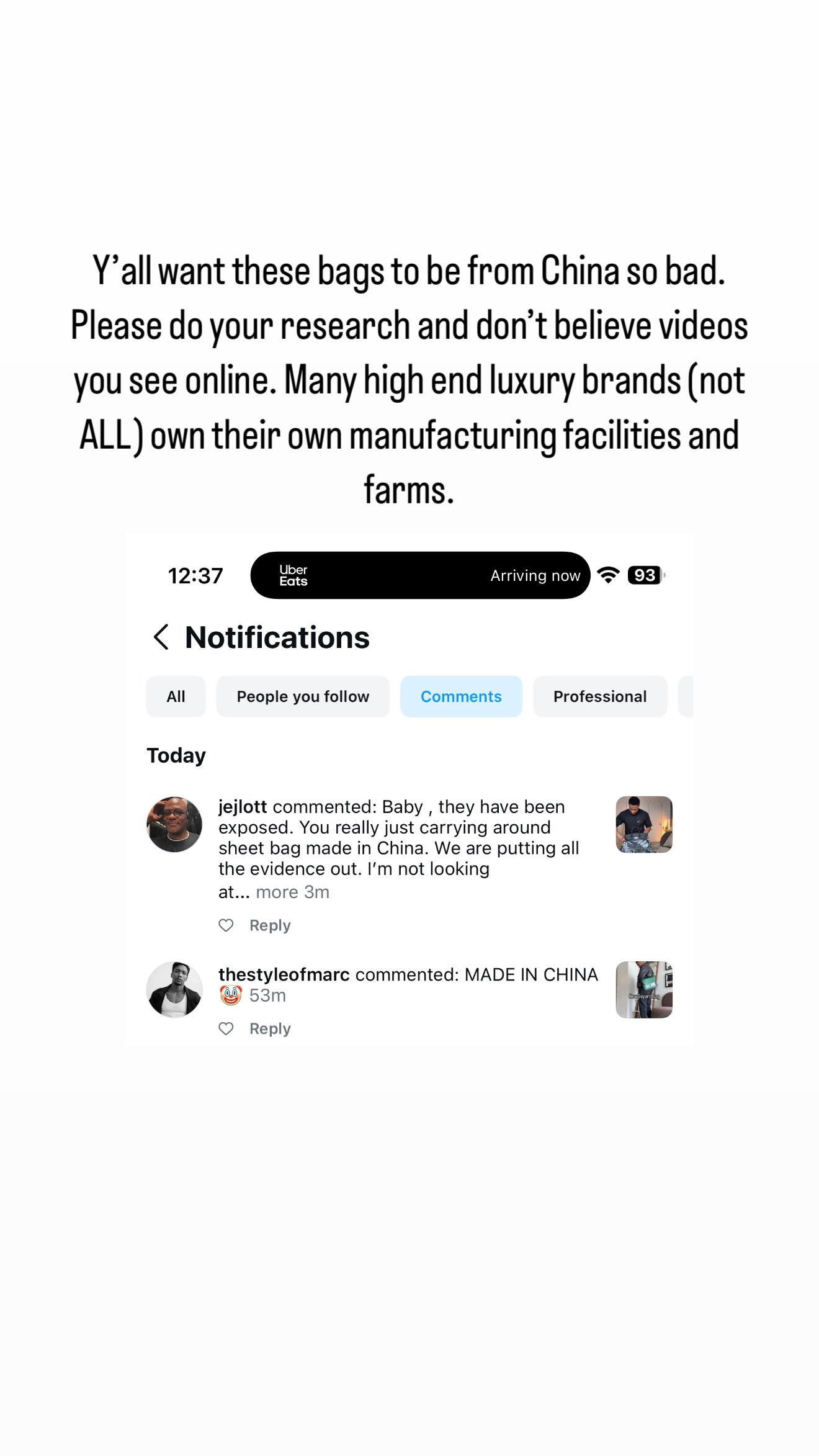Open thestyleofmarc's profile picture
Screen dimensions: 819x1456
[x=174, y=989]
